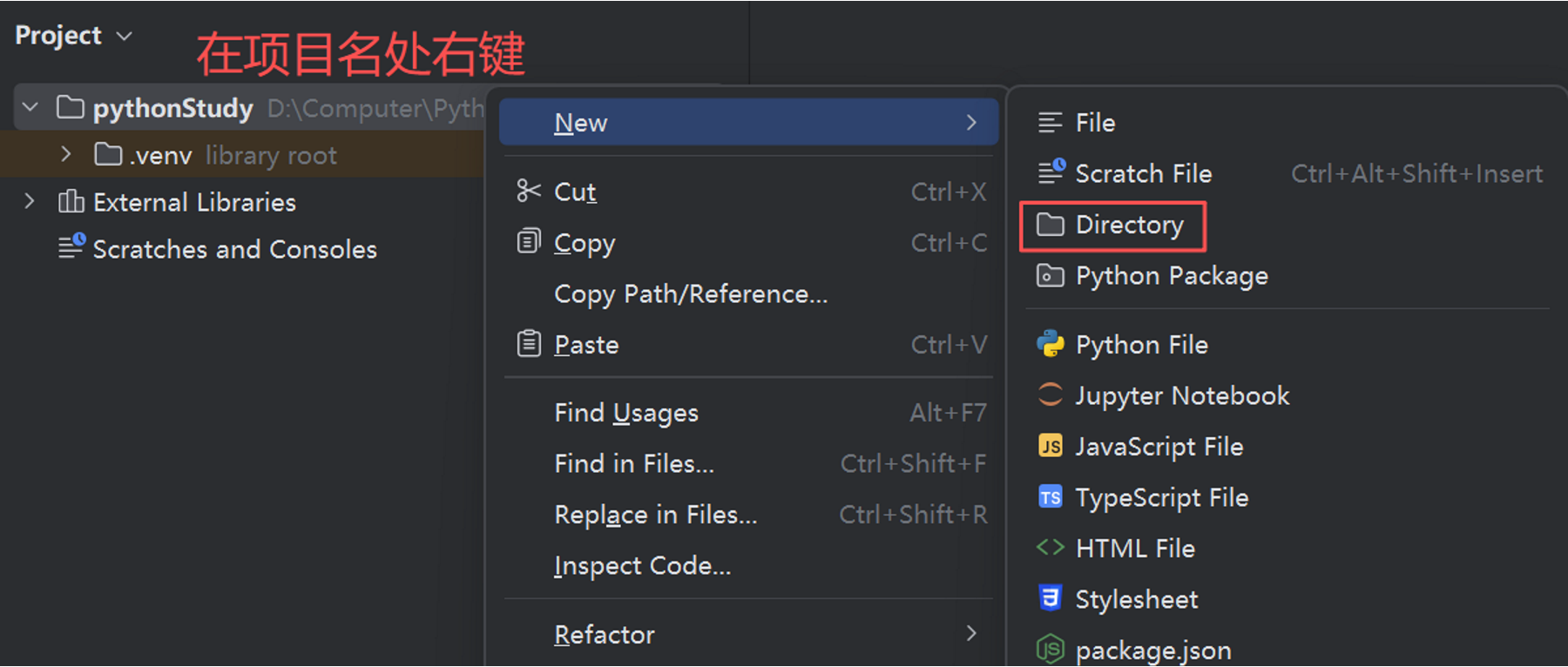Image resolution: width=1568 pixels, height=667 pixels.
Task: Expand the .venv folder arrow
Action: click(66, 154)
